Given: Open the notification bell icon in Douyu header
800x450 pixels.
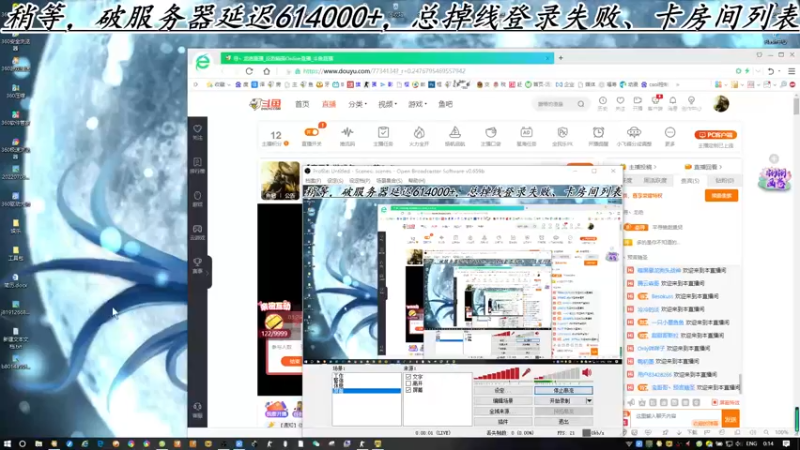Looking at the screenshot, I should [672, 103].
